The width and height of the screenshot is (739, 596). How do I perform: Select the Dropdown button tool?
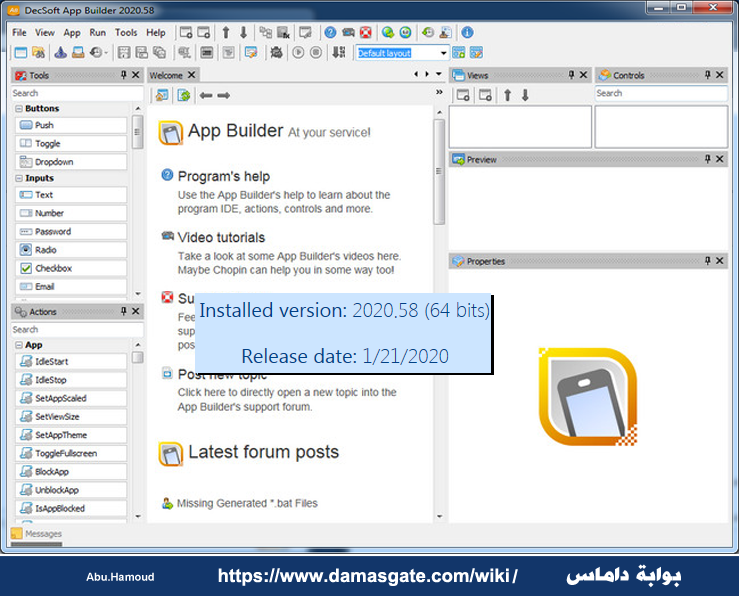click(71, 162)
